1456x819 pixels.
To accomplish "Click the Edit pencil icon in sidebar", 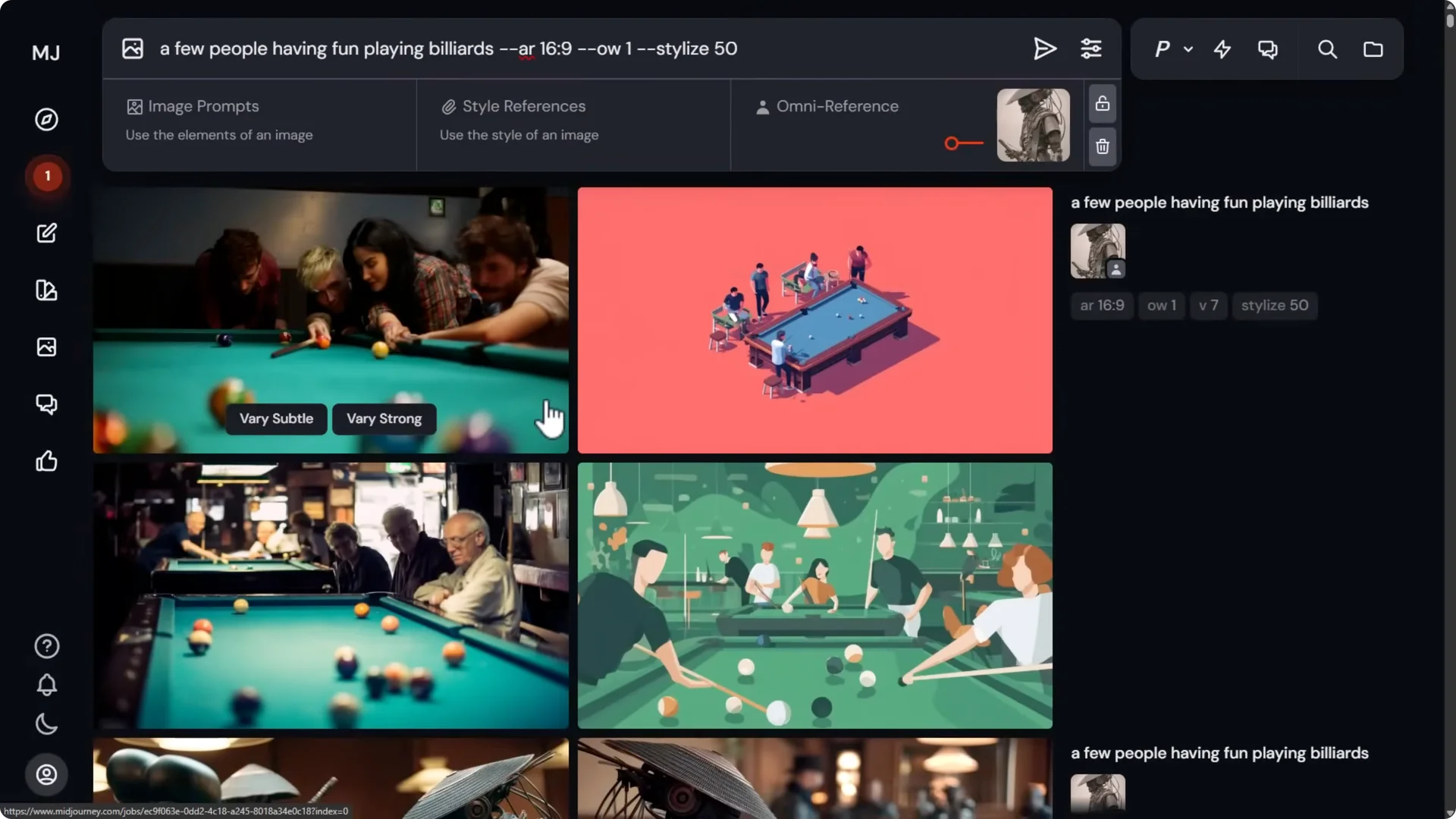I will 46,233.
